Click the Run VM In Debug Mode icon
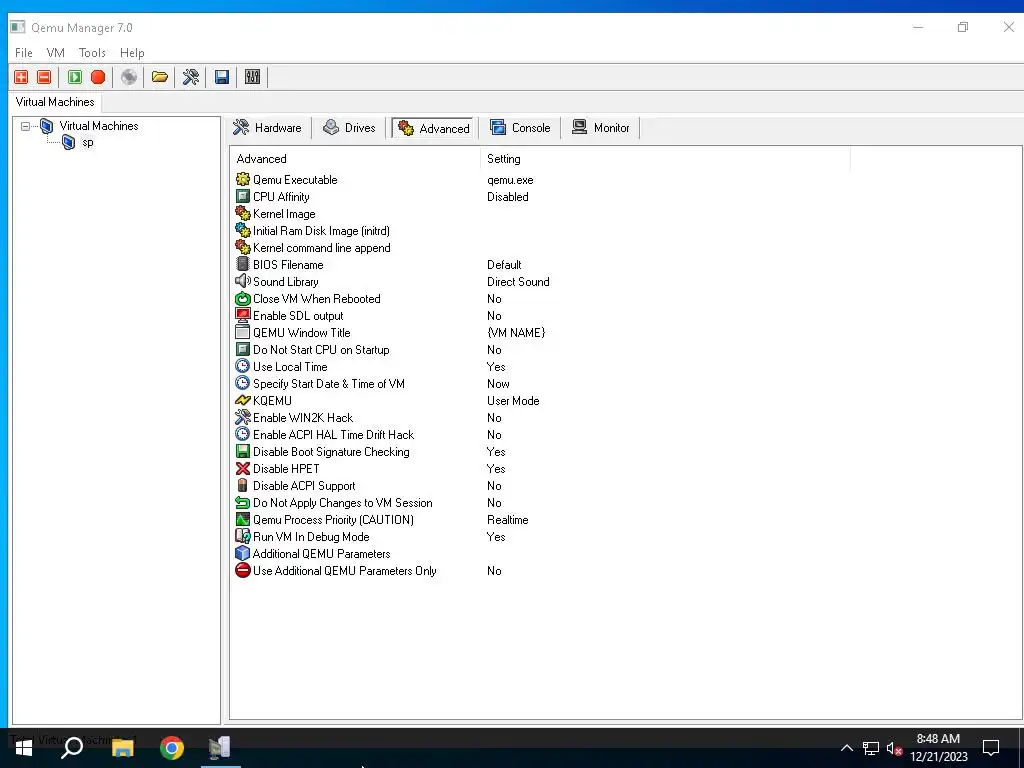 [x=242, y=536]
